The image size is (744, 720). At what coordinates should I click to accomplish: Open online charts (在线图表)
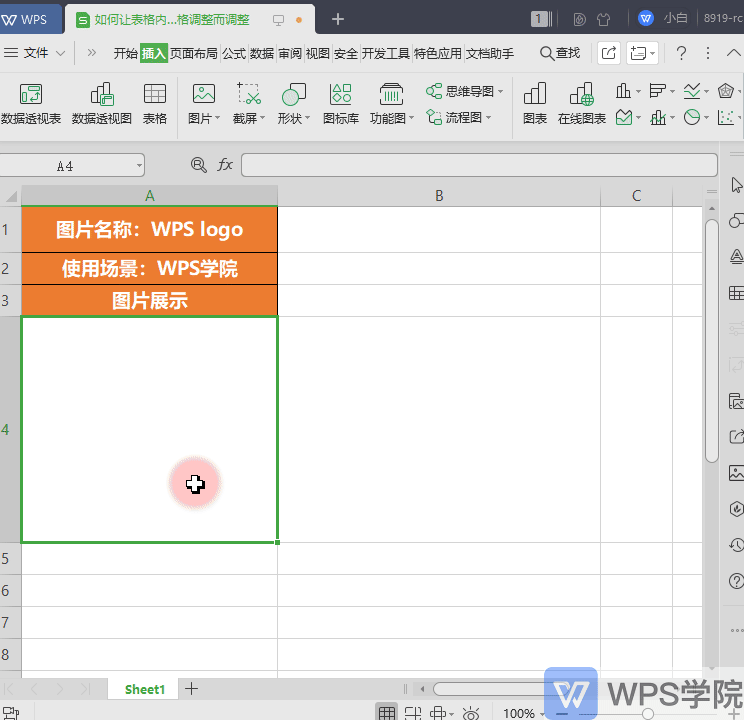coord(582,103)
